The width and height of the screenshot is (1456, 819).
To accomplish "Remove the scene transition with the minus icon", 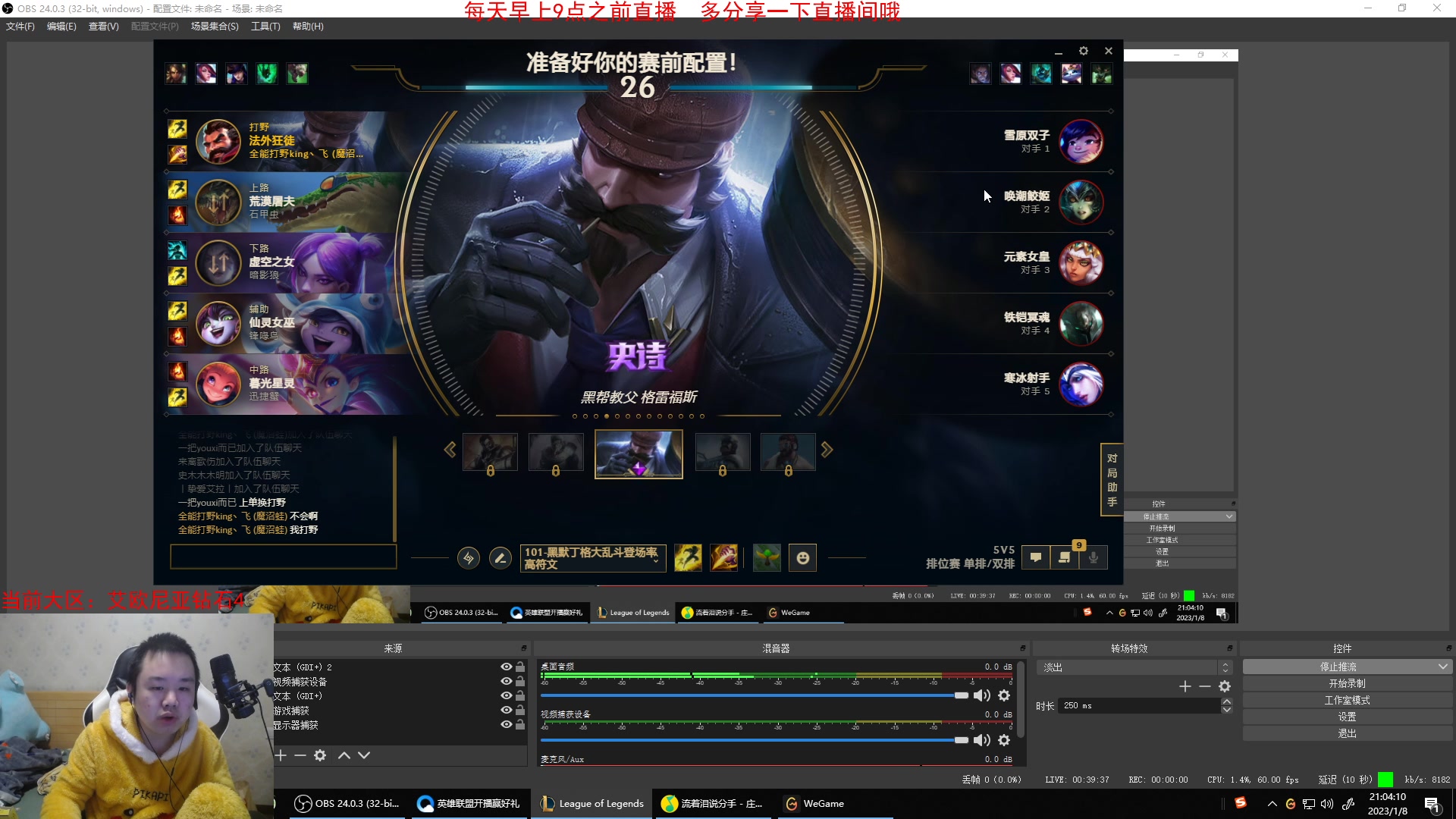I will click(1205, 686).
